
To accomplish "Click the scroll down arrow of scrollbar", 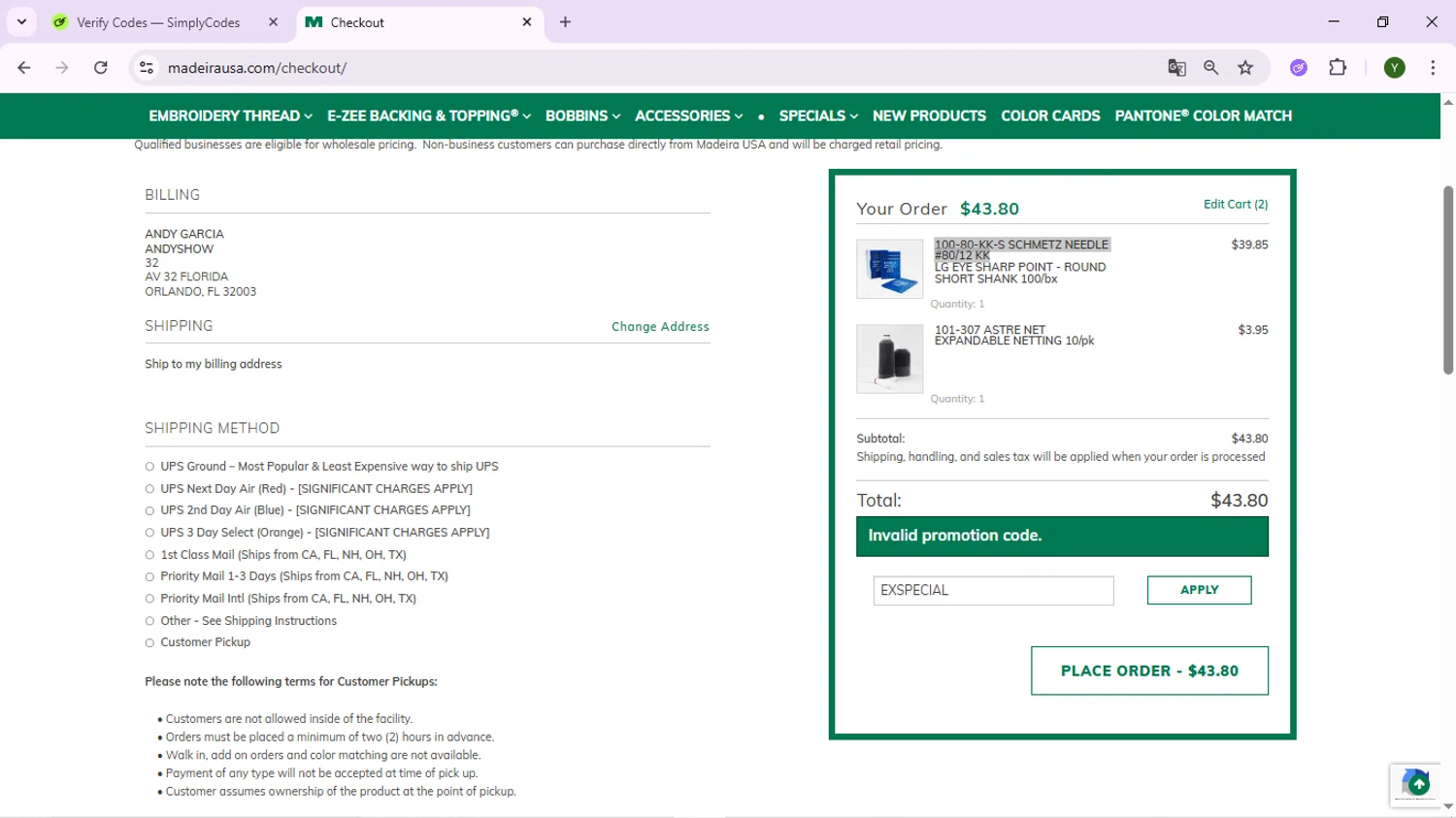I will pyautogui.click(x=1448, y=806).
